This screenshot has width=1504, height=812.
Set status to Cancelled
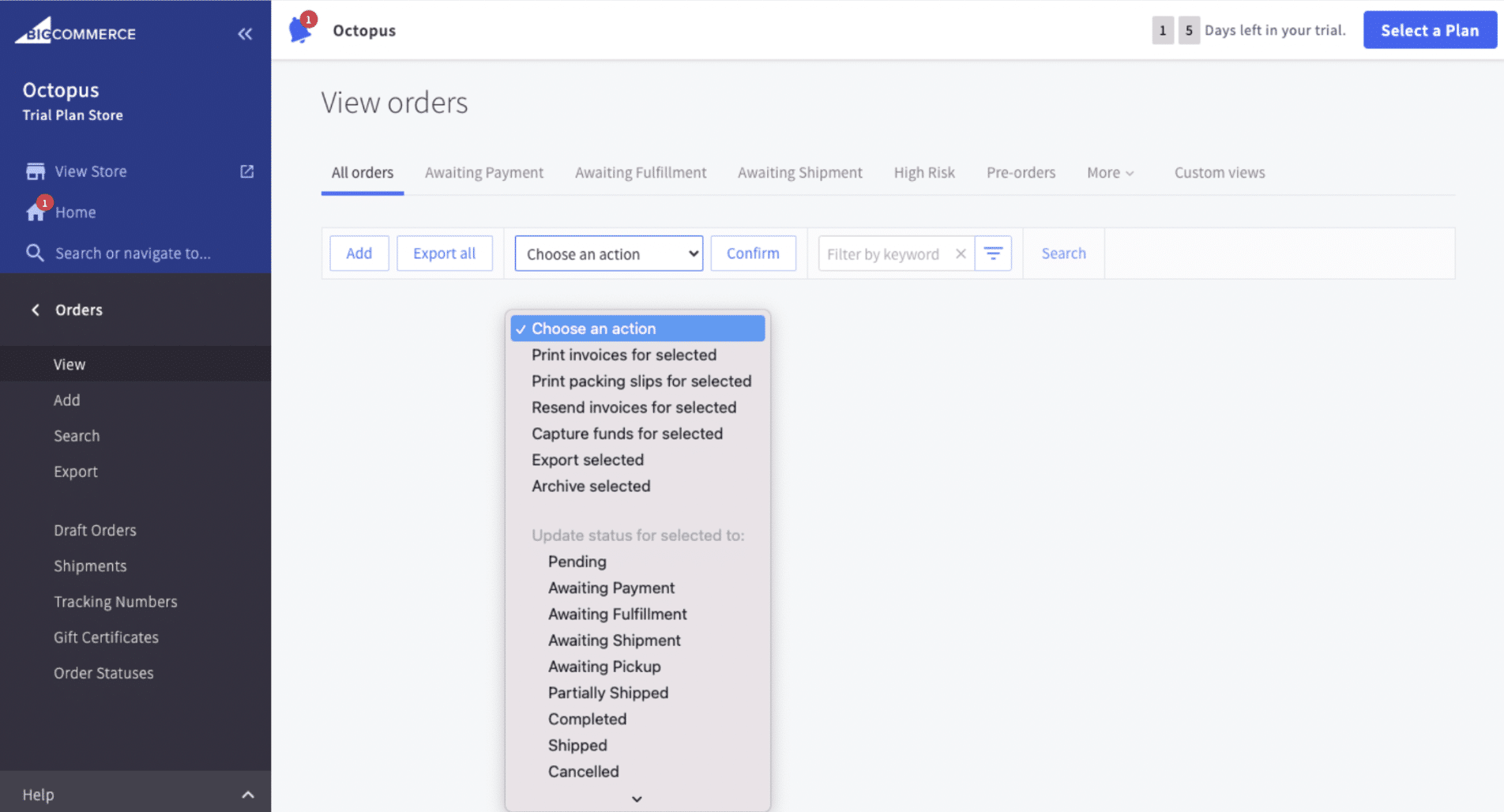click(637, 772)
